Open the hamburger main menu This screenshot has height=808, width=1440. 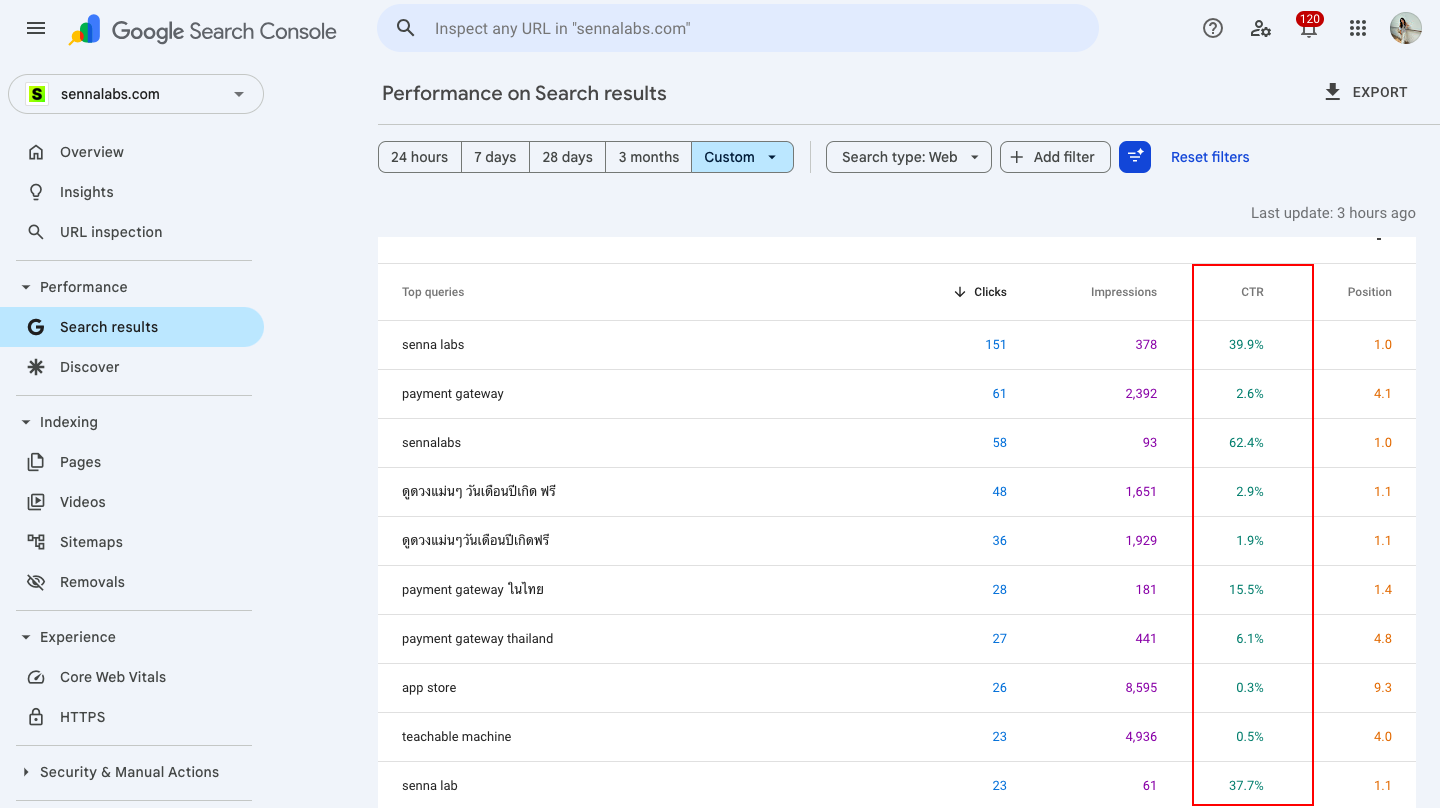(x=36, y=28)
